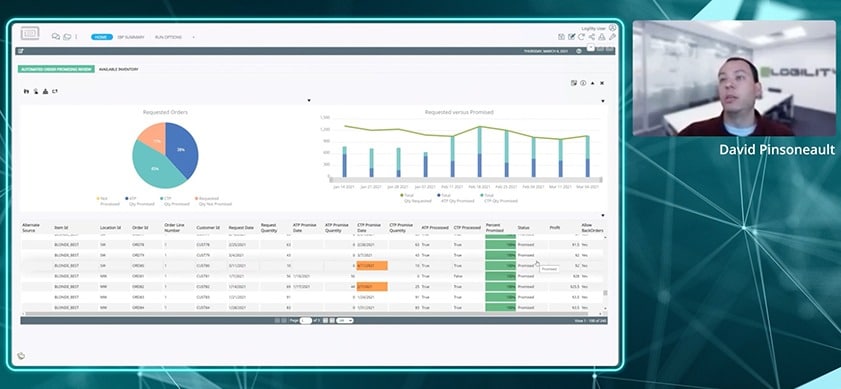The width and height of the screenshot is (841, 389).
Task: Collapse the panel using the up arrow
Action: tap(593, 83)
